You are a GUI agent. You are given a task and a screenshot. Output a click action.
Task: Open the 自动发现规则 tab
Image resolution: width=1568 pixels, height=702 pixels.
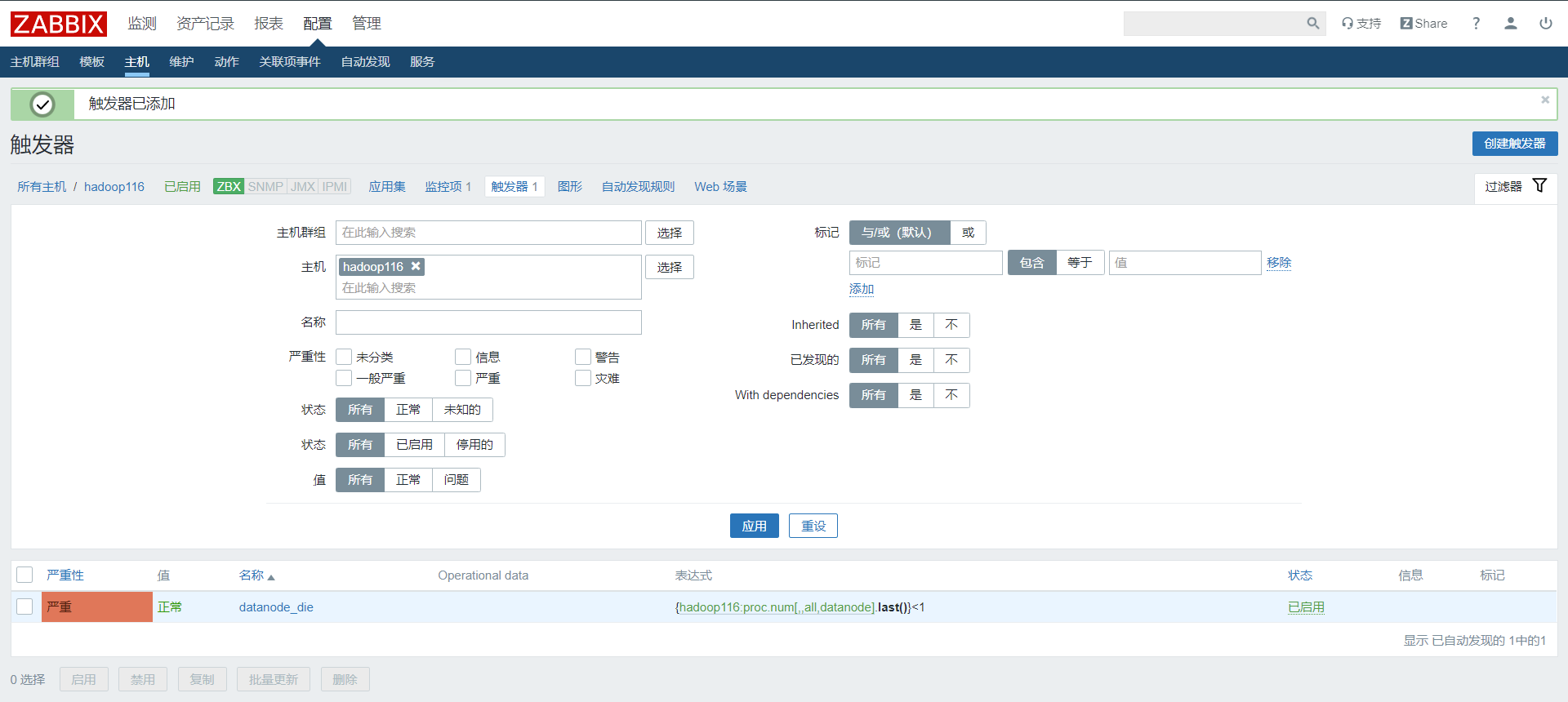(x=638, y=187)
